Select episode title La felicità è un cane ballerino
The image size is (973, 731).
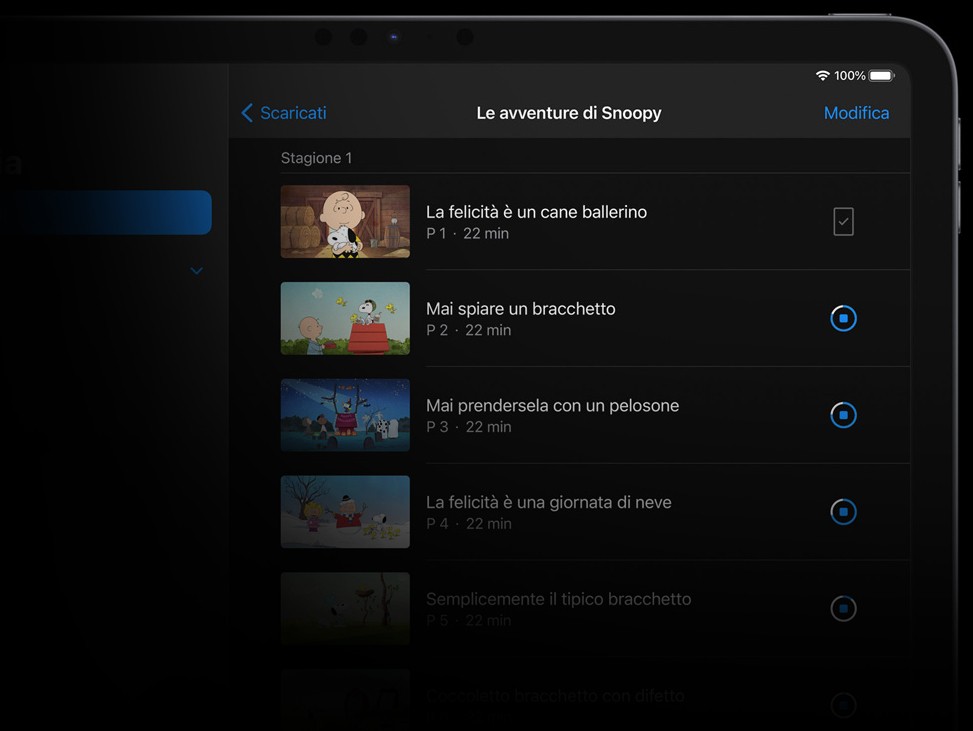(536, 212)
